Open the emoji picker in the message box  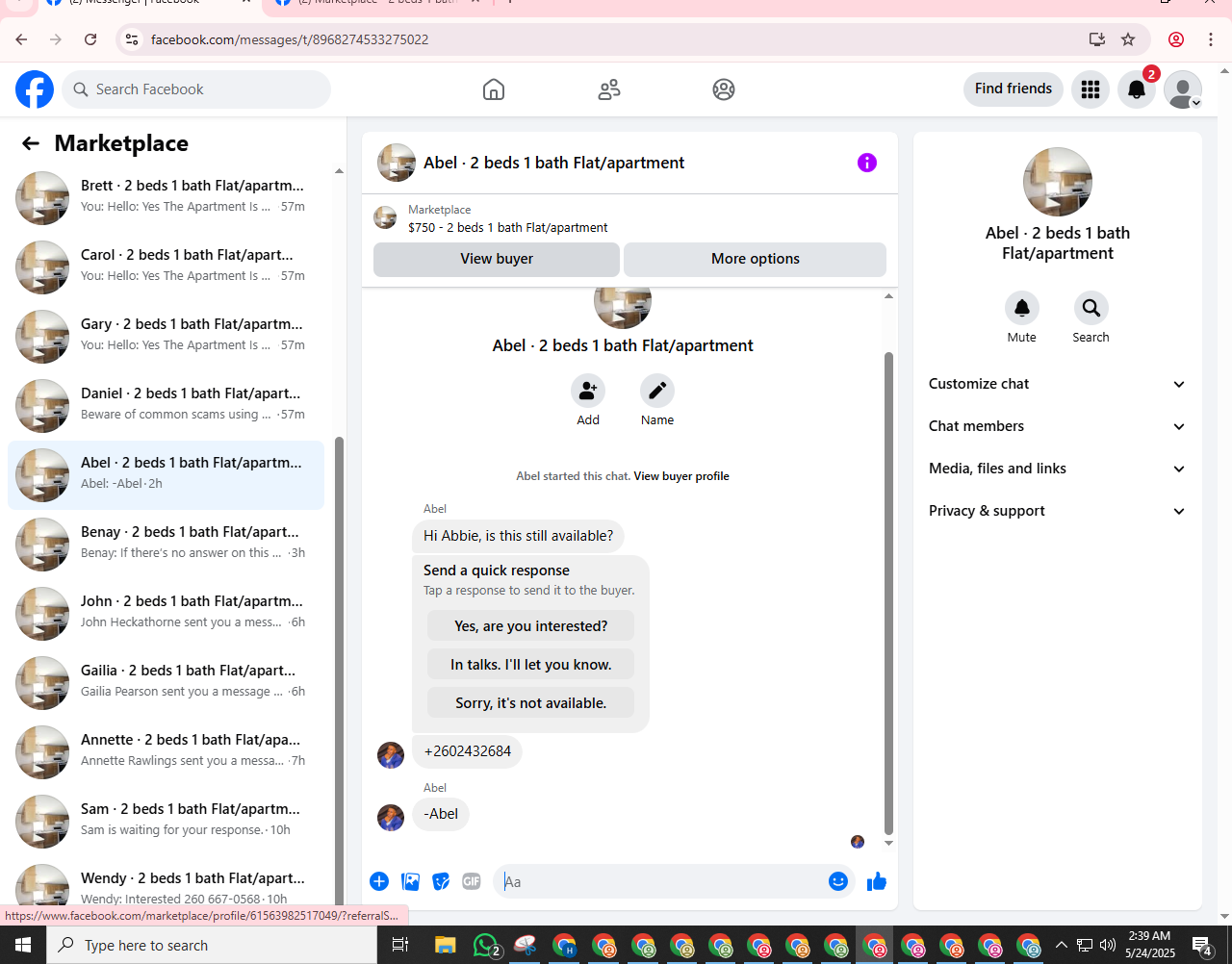(x=838, y=881)
